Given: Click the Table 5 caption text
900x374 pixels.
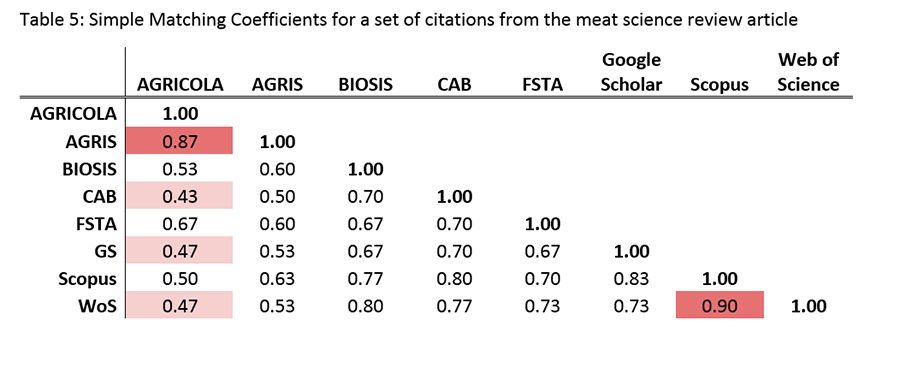Looking at the screenshot, I should pyautogui.click(x=409, y=21).
